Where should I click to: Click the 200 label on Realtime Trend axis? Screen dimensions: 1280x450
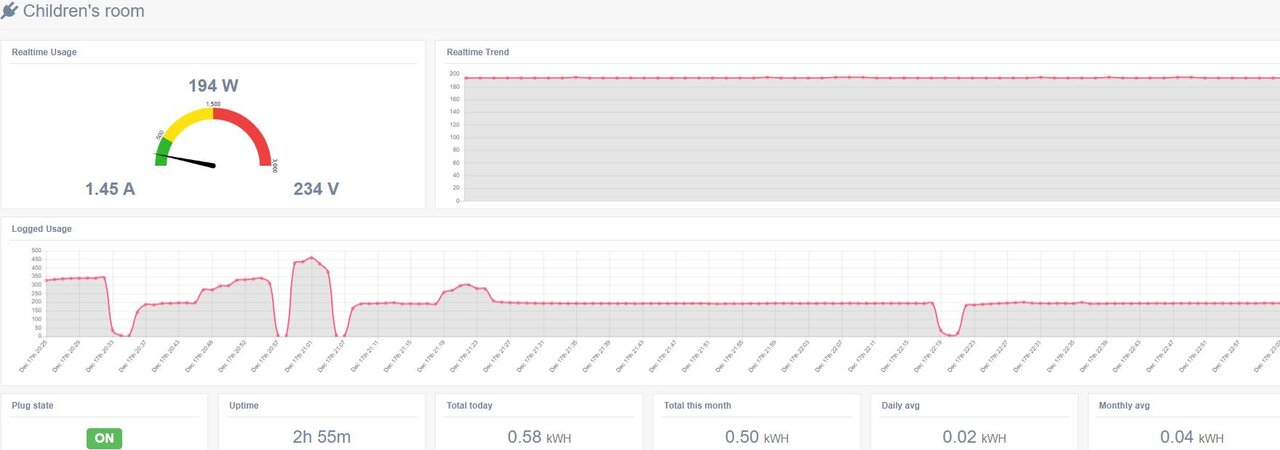coord(454,74)
